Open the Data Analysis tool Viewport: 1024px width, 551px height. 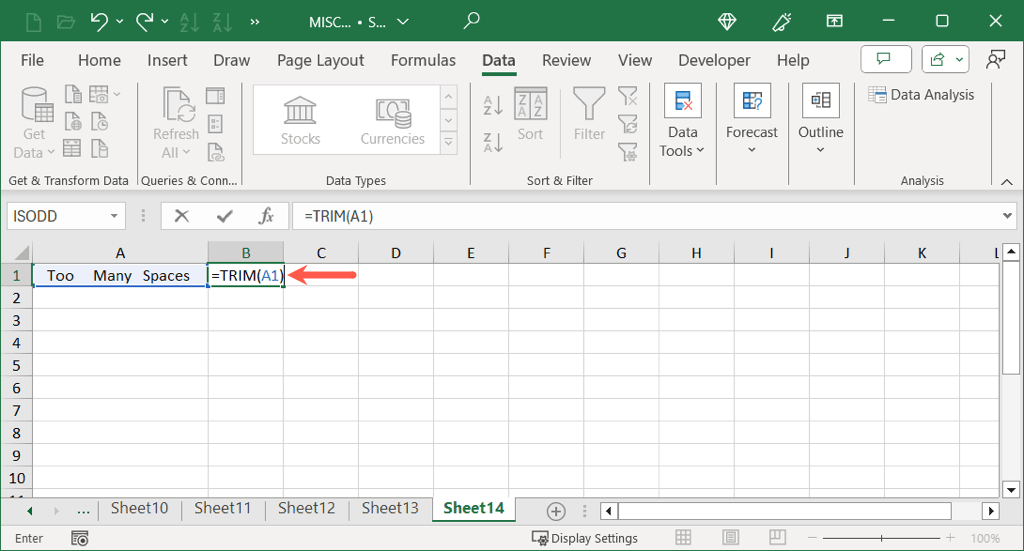pyautogui.click(x=921, y=95)
